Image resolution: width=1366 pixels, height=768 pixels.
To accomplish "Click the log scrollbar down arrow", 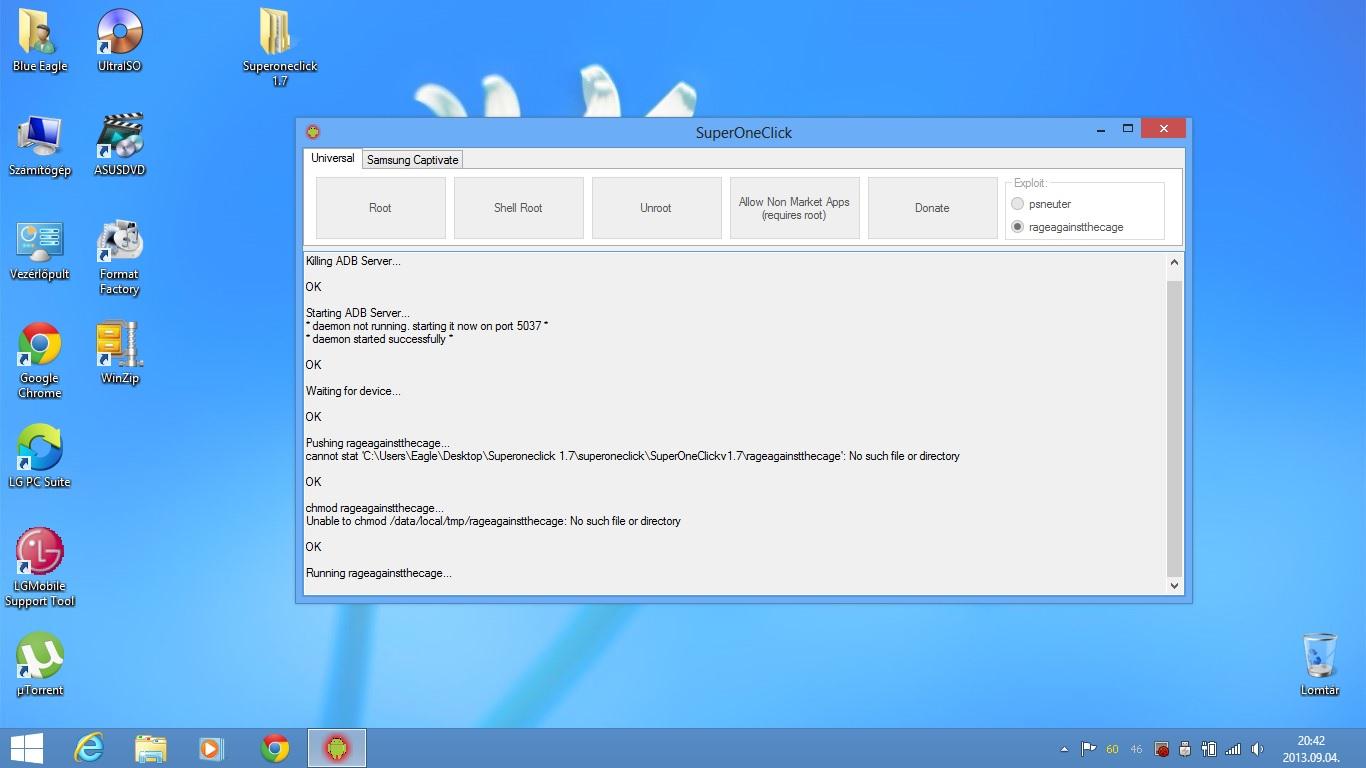I will pos(1174,586).
